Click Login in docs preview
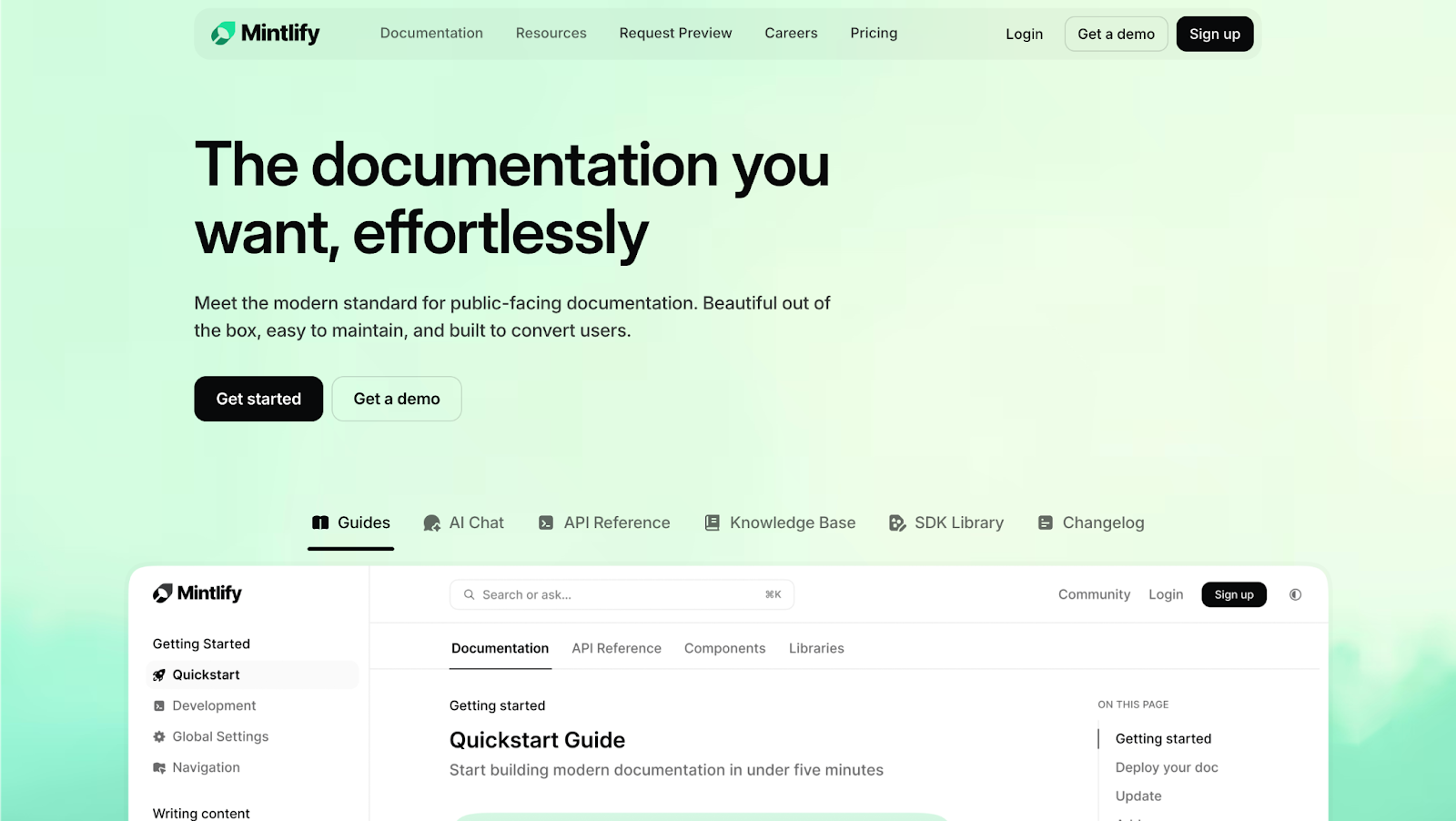This screenshot has height=821, width=1456. 1166,594
